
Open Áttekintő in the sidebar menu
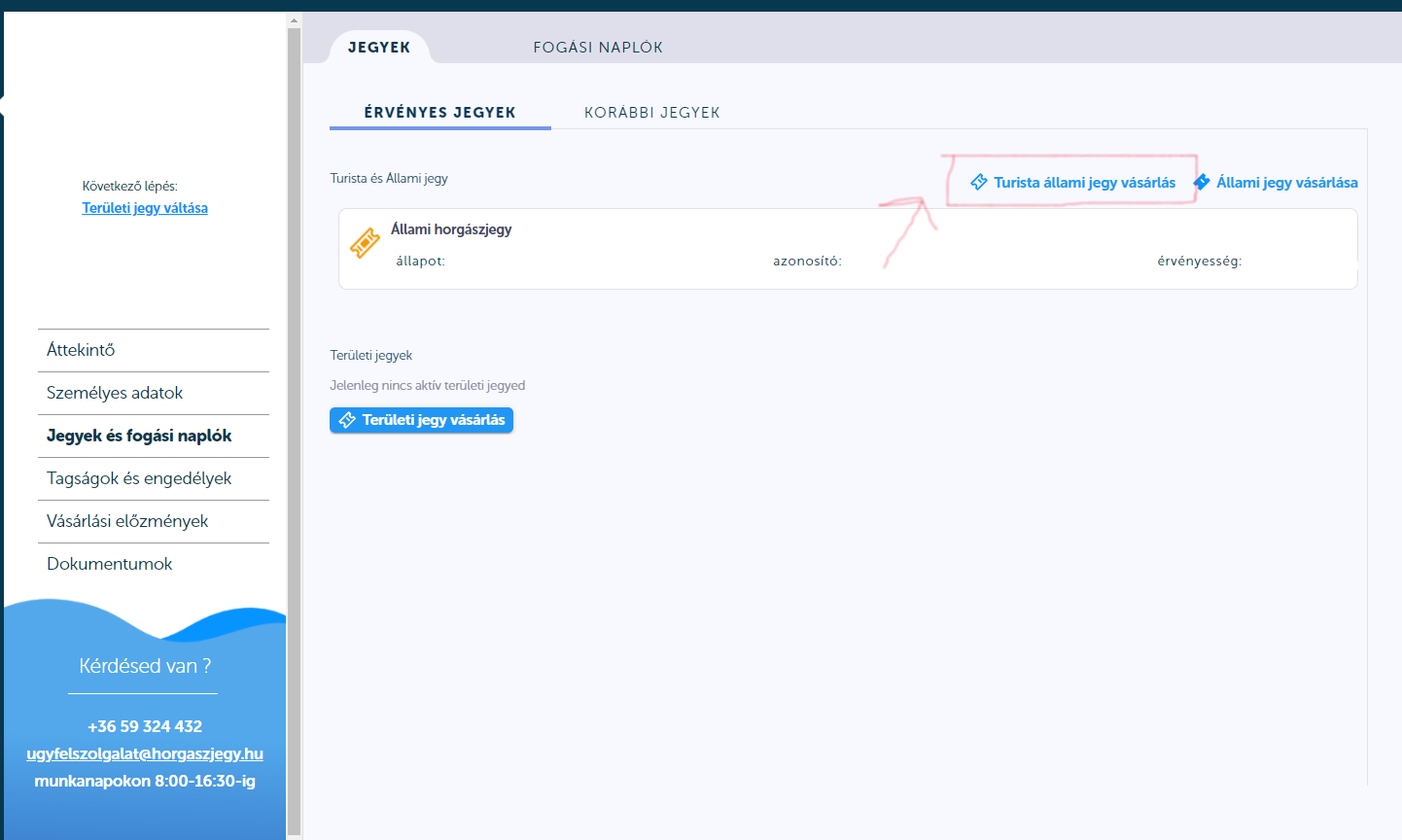[x=154, y=350]
